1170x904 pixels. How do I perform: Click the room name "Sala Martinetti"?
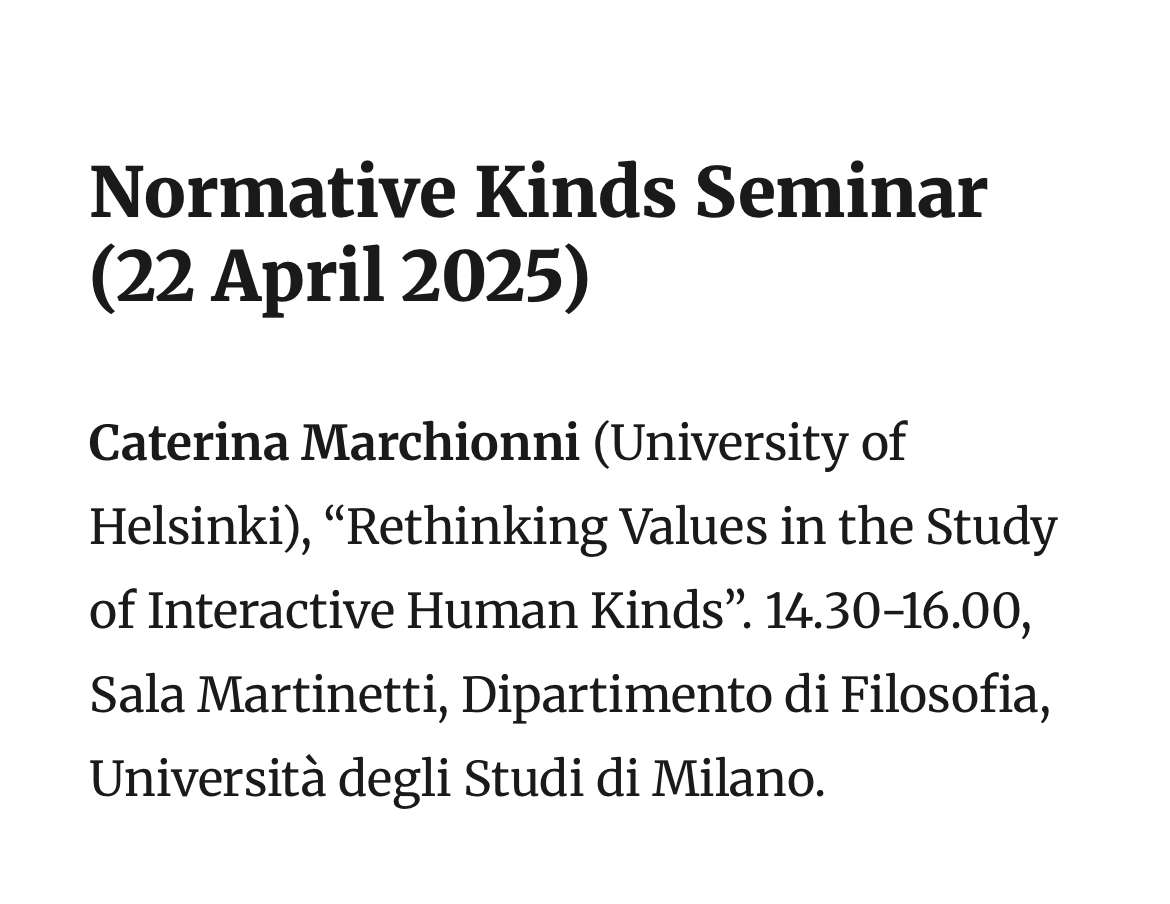click(267, 697)
